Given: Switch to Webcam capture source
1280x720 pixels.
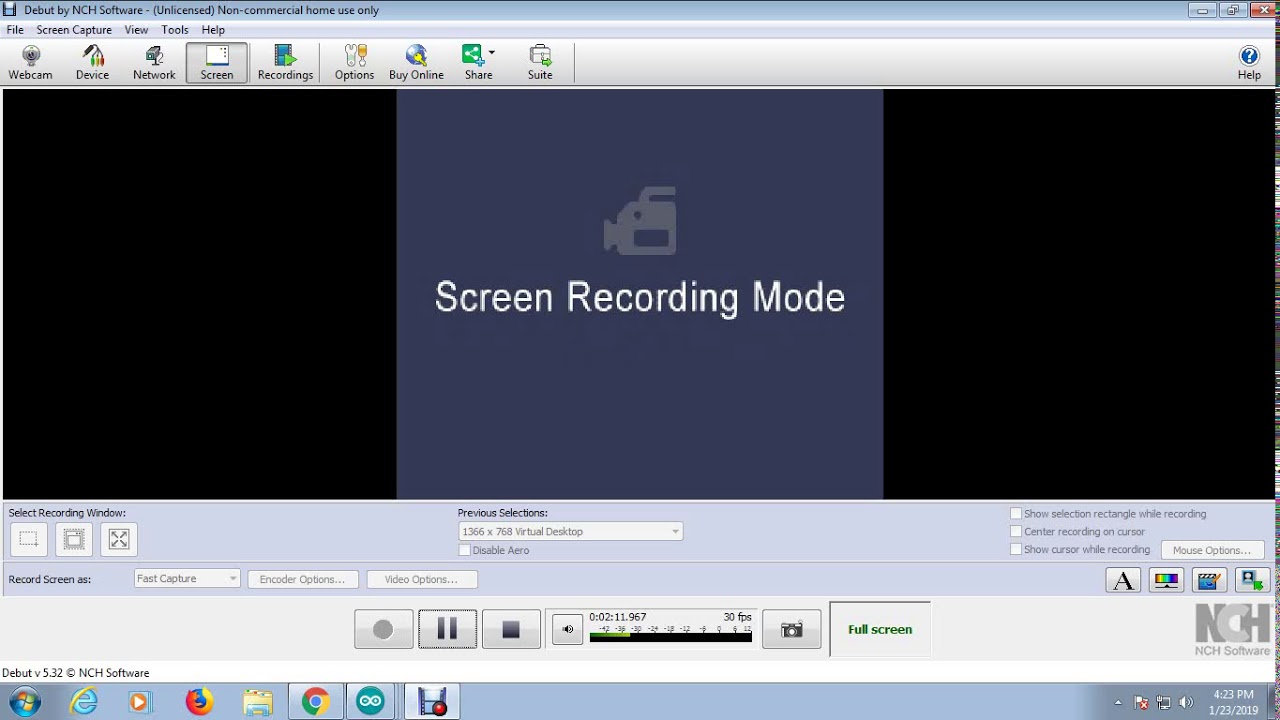Looking at the screenshot, I should pos(30,62).
